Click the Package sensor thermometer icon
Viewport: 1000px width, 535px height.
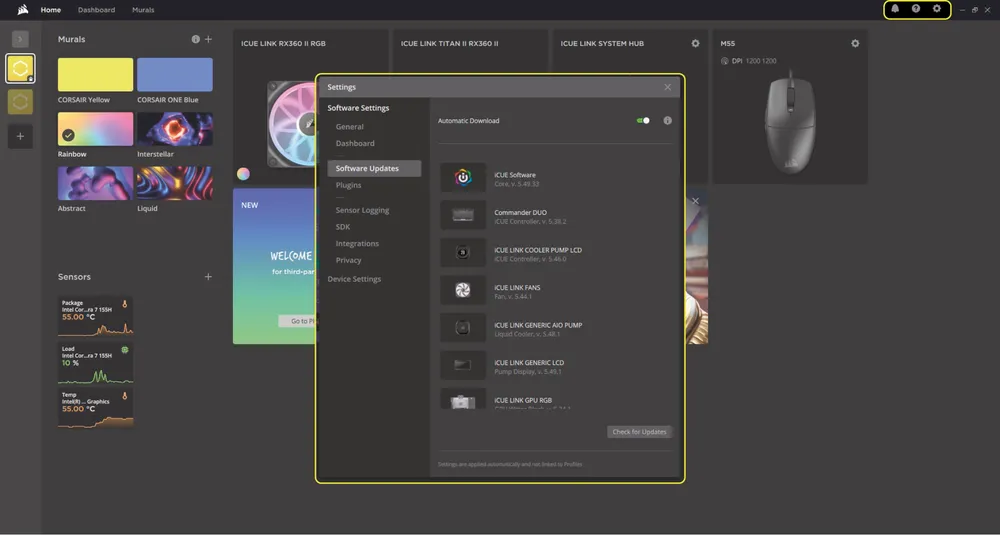[124, 304]
